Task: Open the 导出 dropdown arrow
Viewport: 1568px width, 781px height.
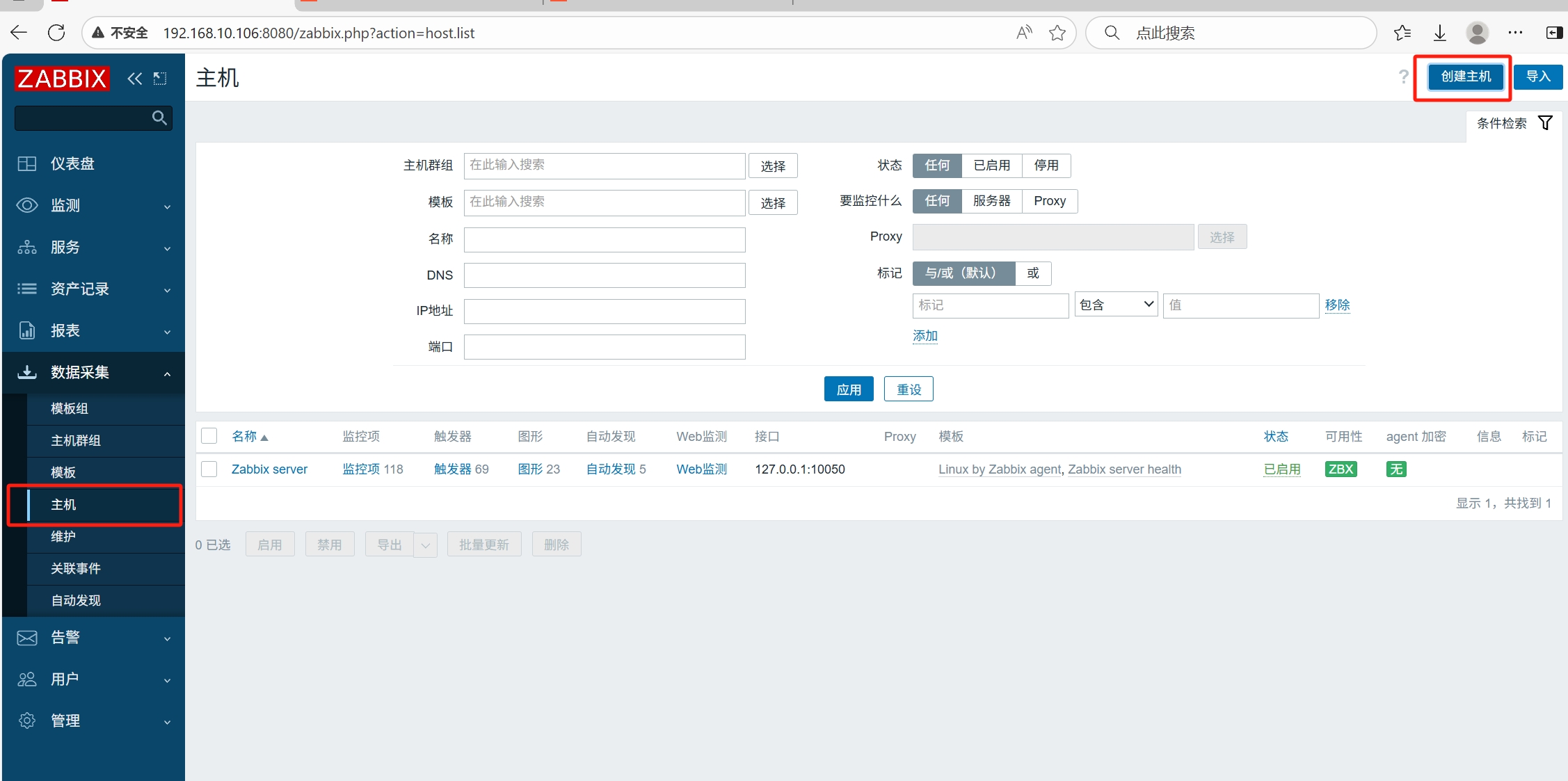Action: 426,545
